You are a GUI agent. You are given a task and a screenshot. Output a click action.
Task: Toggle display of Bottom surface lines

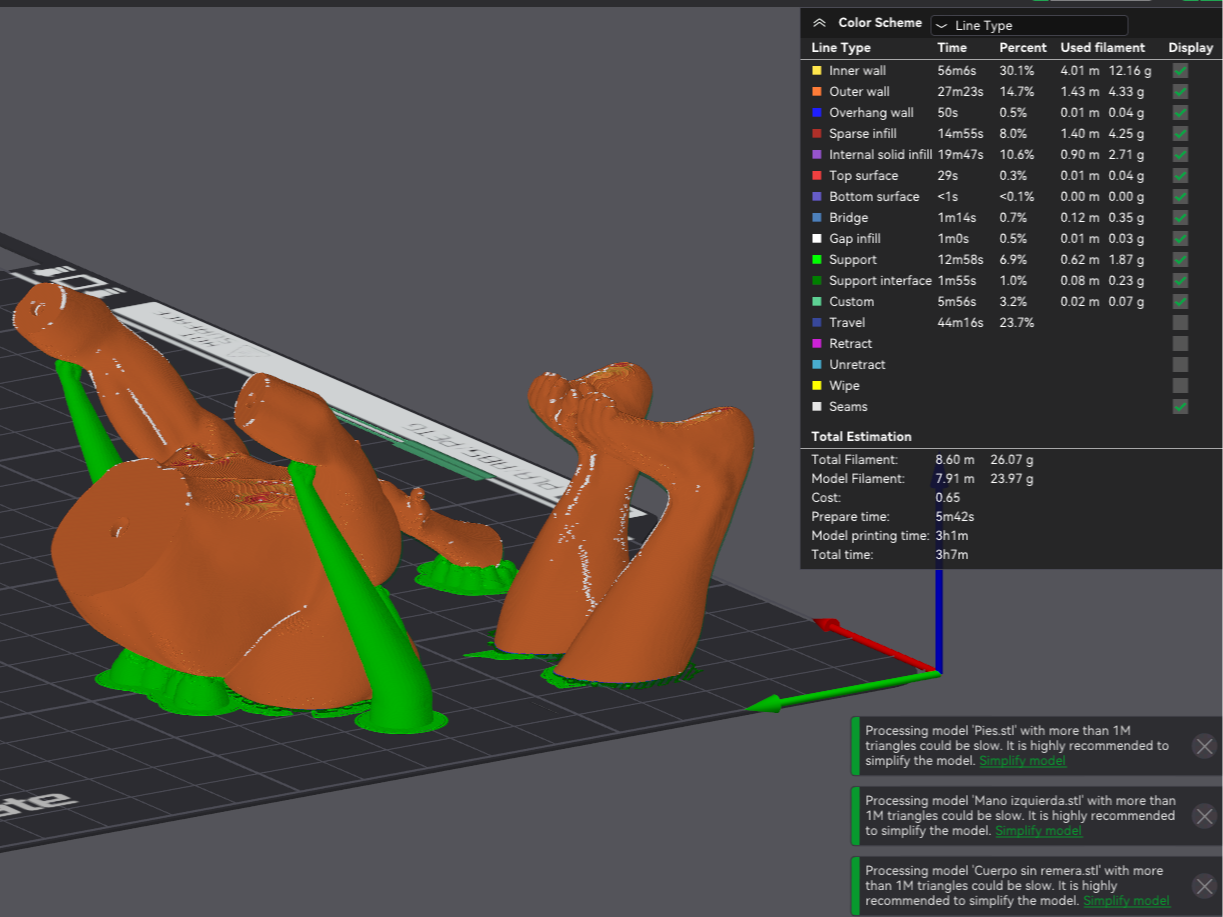1181,196
